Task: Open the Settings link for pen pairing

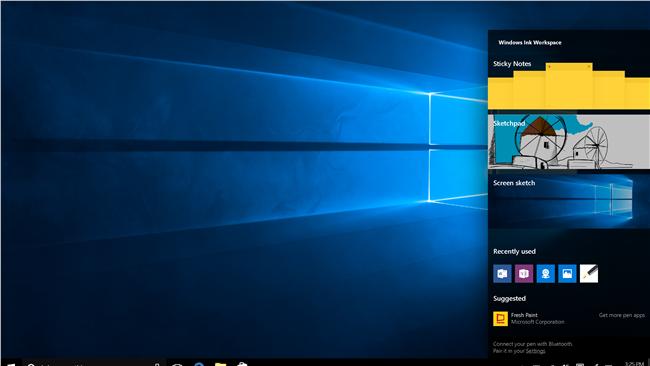Action: tap(536, 351)
